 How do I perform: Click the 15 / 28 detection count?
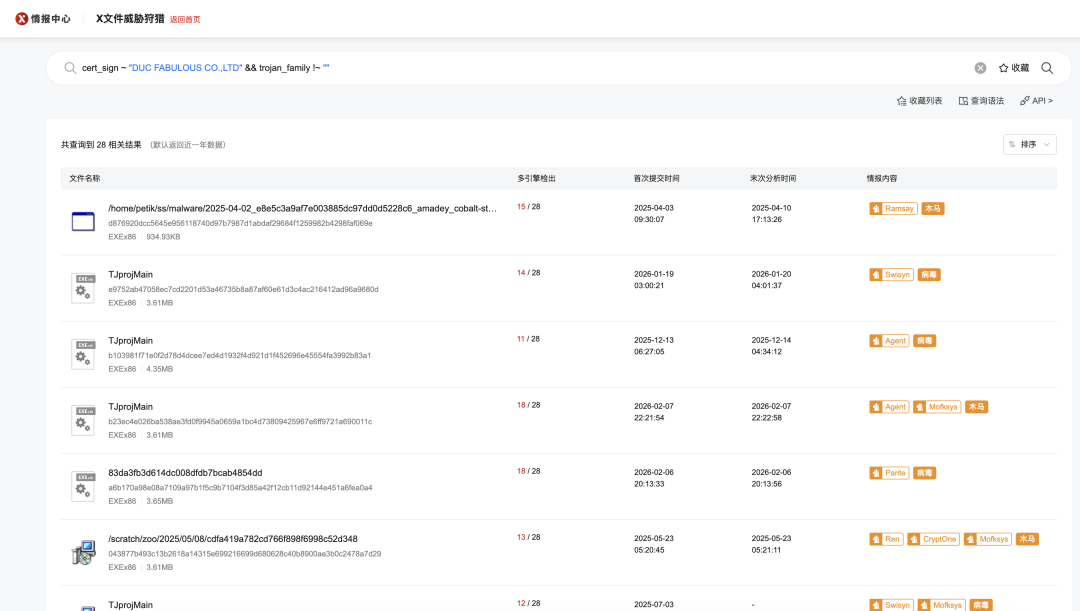pos(528,207)
